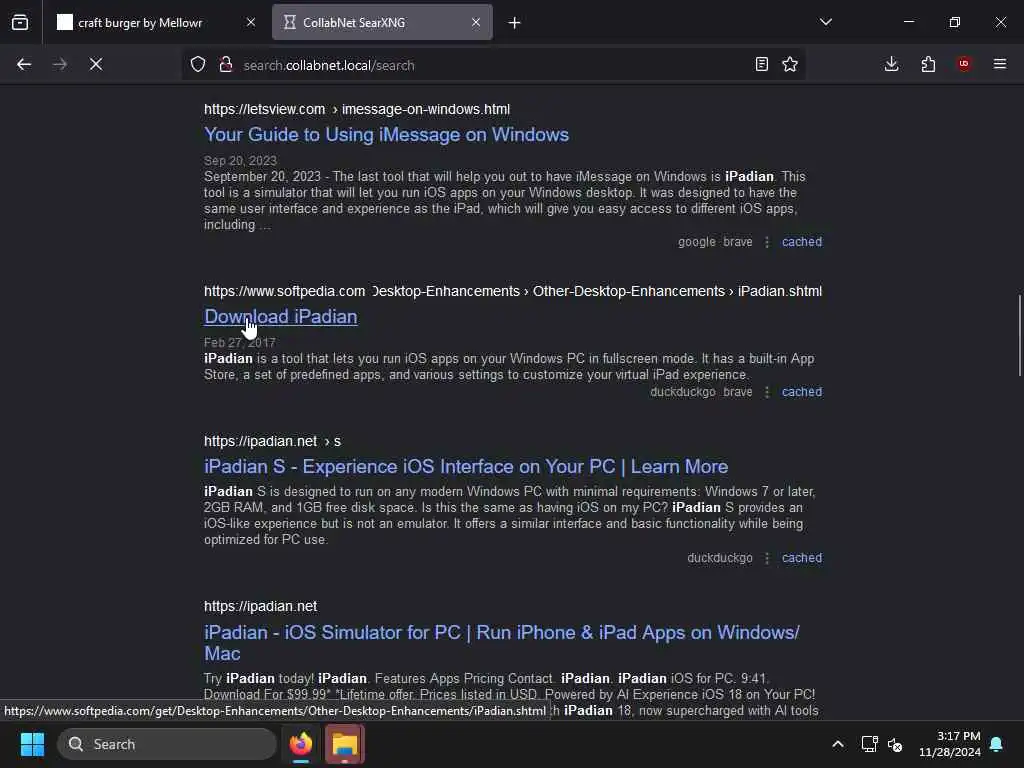Open the extensions puzzle icon
This screenshot has height=768, width=1024.
(928, 64)
